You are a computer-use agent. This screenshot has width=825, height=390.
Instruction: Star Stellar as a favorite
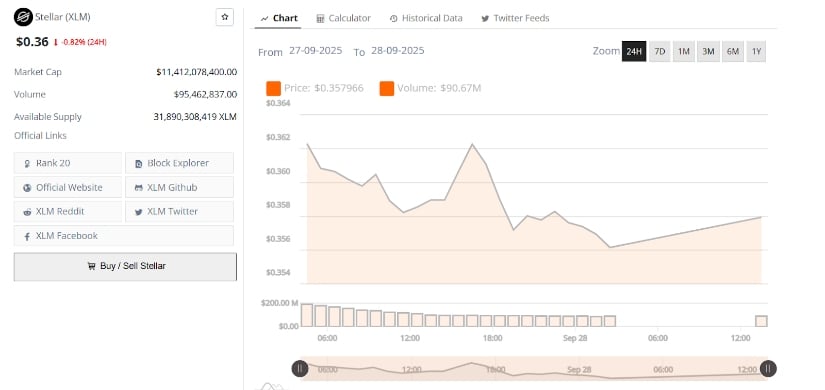click(x=225, y=17)
